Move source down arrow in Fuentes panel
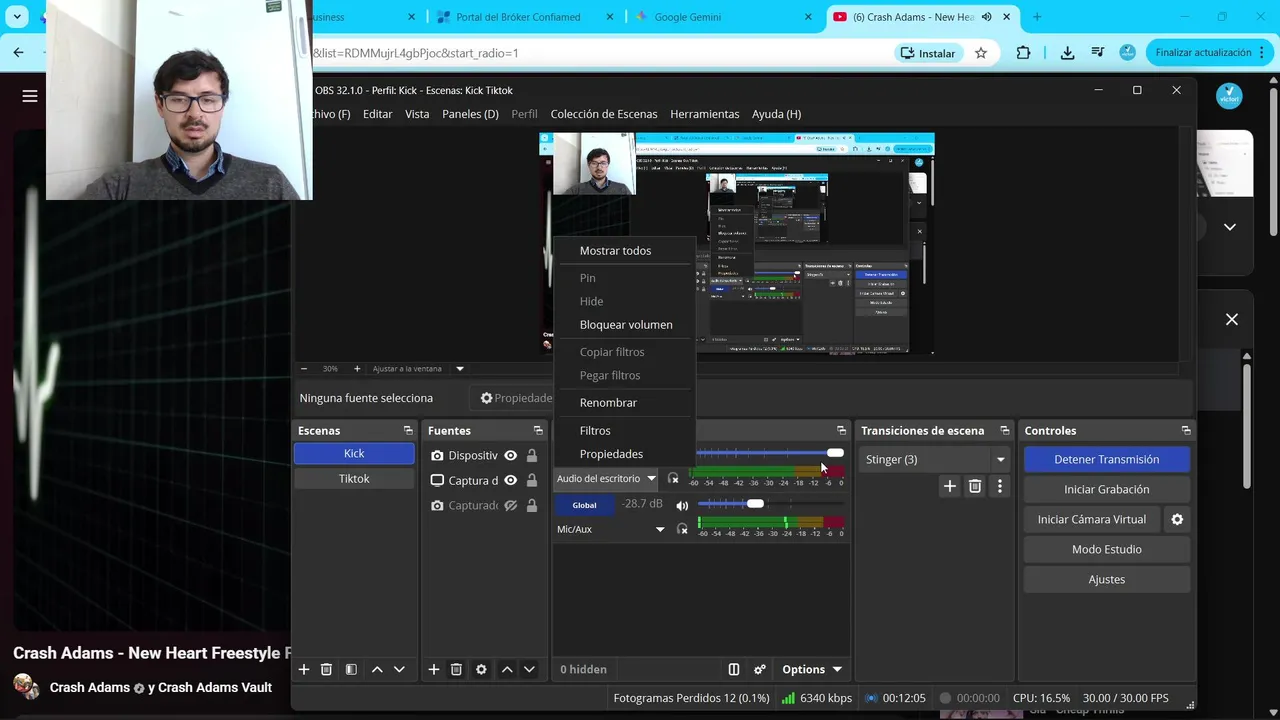The height and width of the screenshot is (720, 1280). [x=529, y=669]
